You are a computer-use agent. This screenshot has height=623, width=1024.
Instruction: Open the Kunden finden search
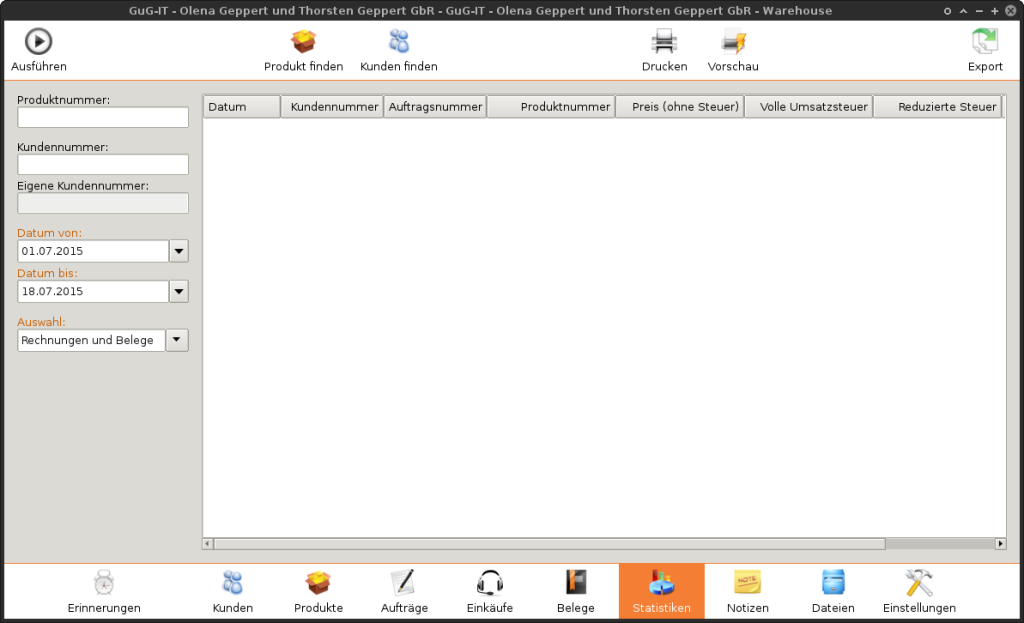point(398,42)
